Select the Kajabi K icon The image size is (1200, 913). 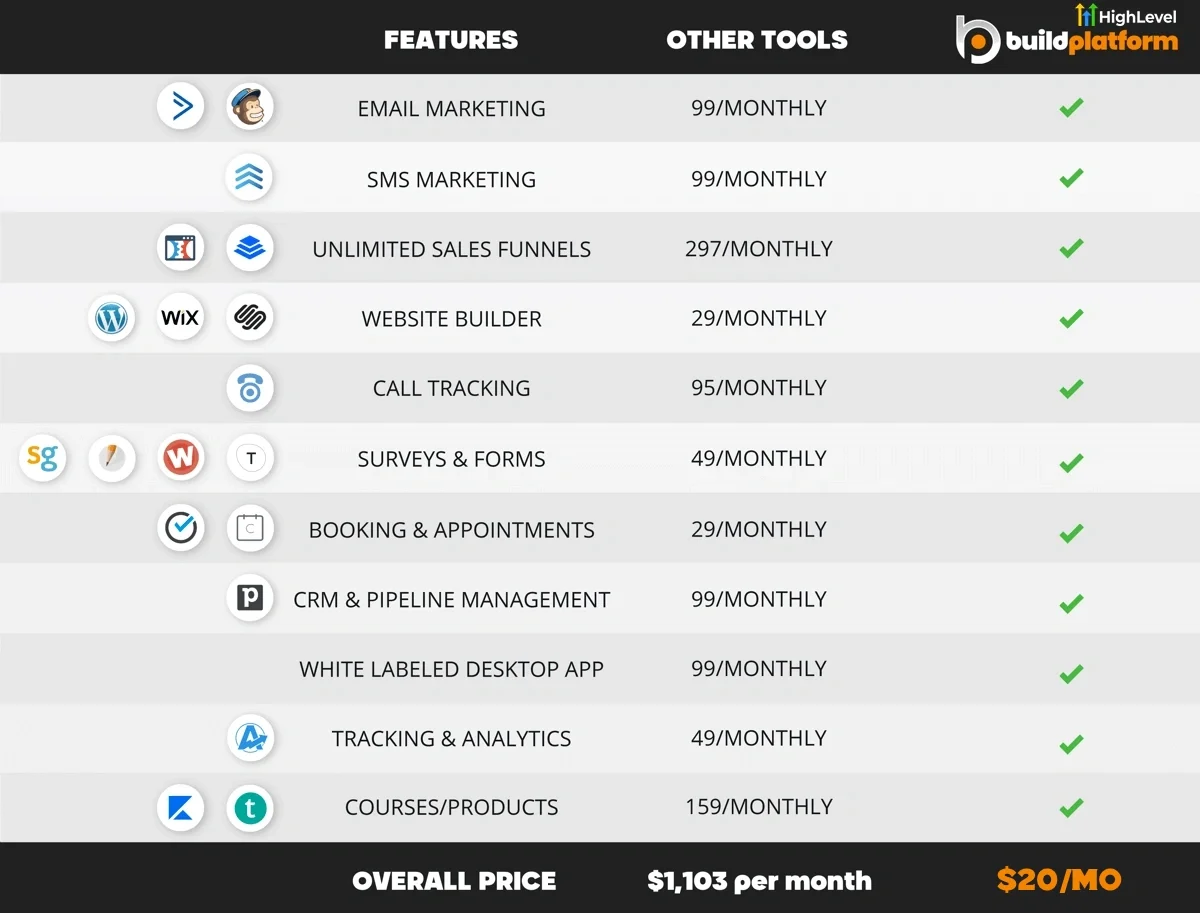coord(181,807)
